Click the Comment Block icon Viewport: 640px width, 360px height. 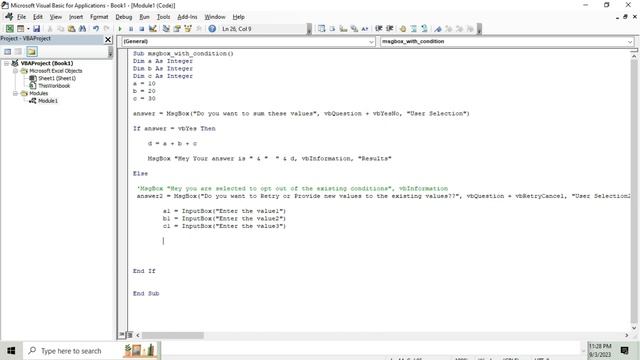pos(414,29)
